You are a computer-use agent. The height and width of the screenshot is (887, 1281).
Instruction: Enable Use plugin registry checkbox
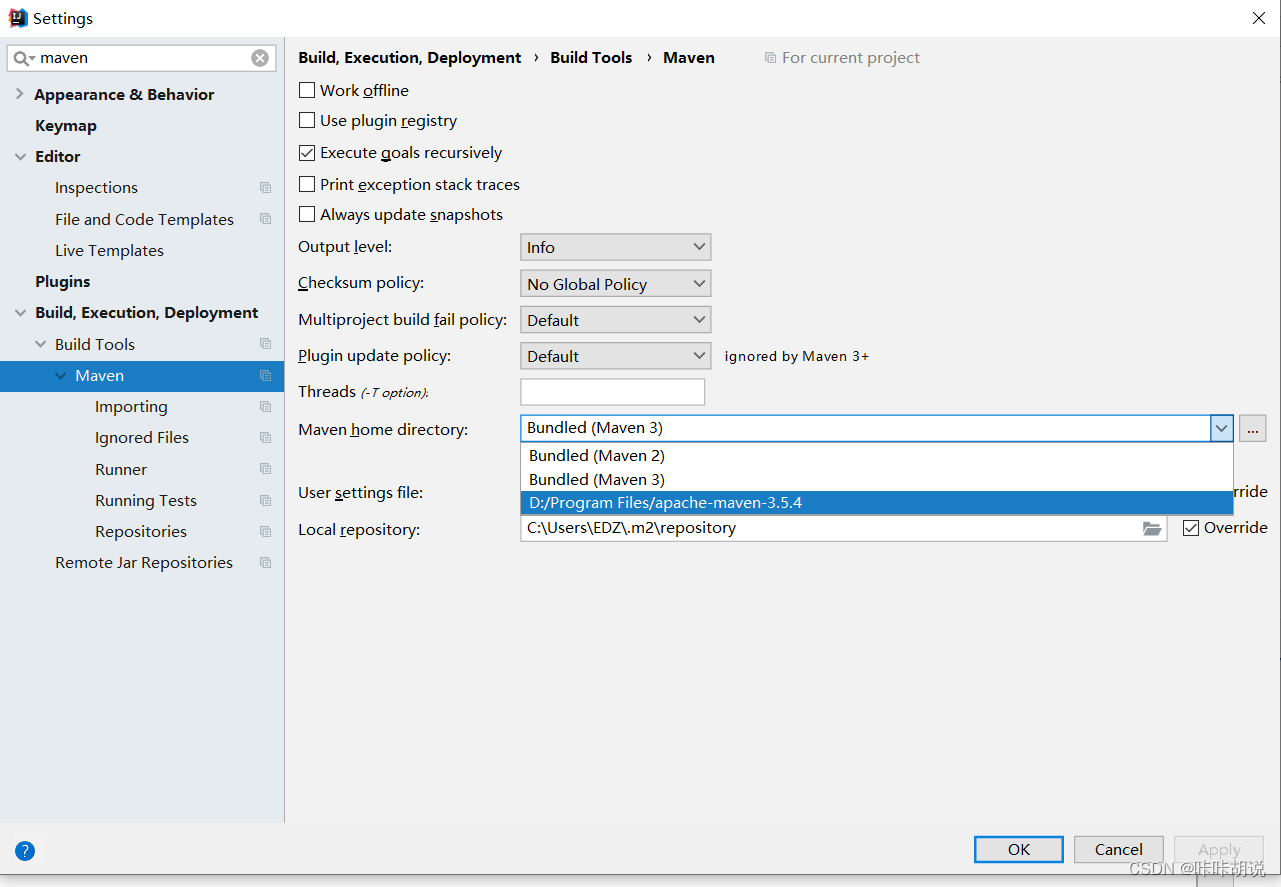pyautogui.click(x=307, y=121)
